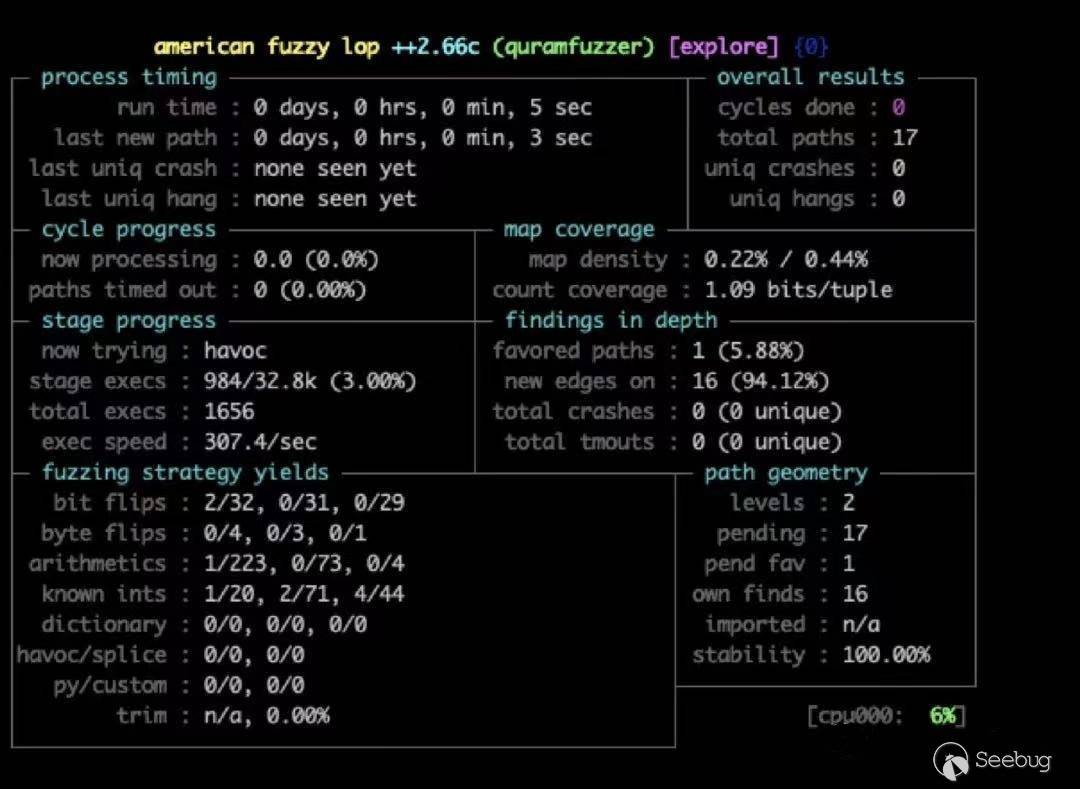The image size is (1080, 789).
Task: Click the stability value '100.00%'
Action: (886, 654)
